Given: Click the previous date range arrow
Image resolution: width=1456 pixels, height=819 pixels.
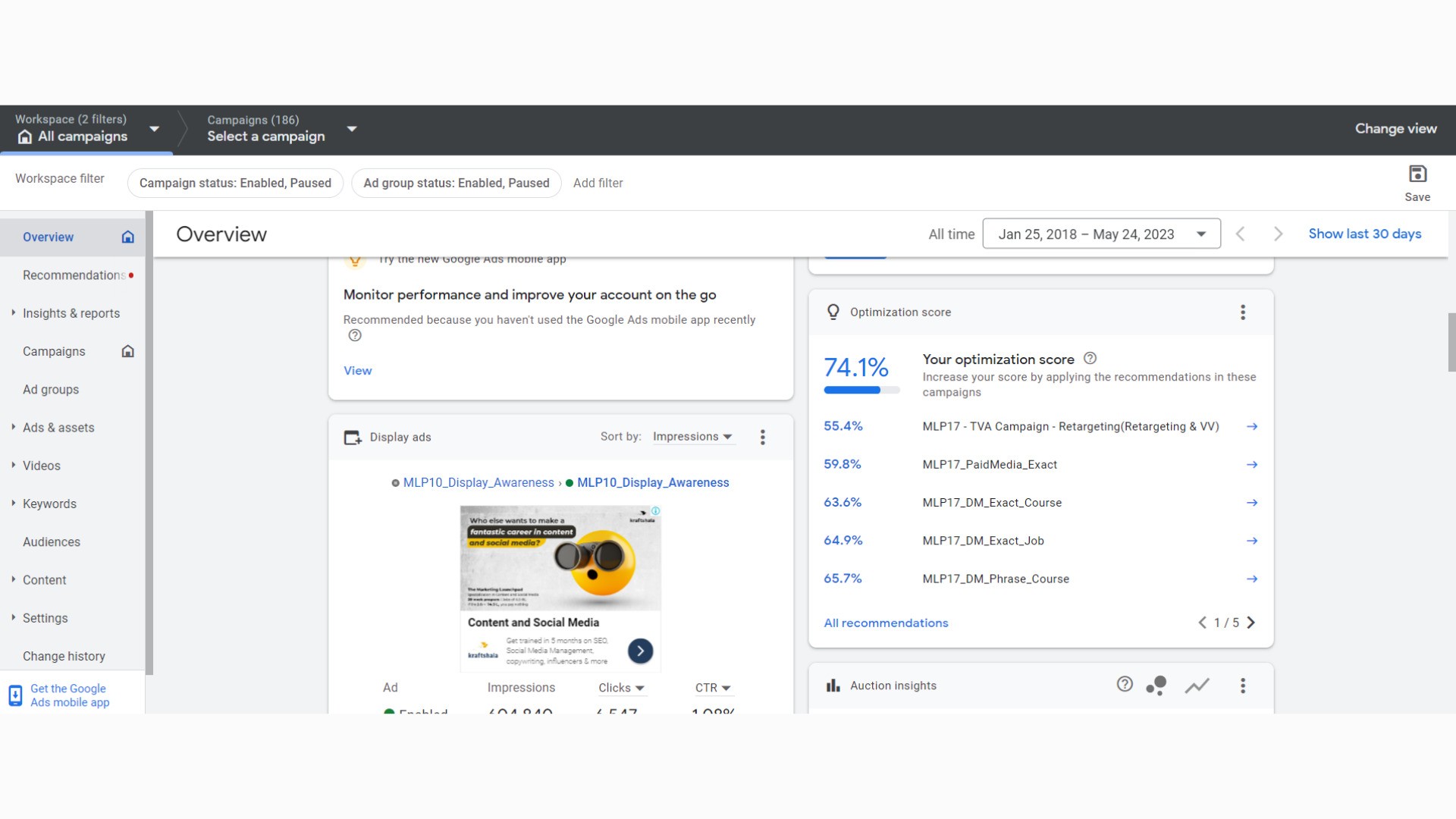Looking at the screenshot, I should coord(1241,234).
